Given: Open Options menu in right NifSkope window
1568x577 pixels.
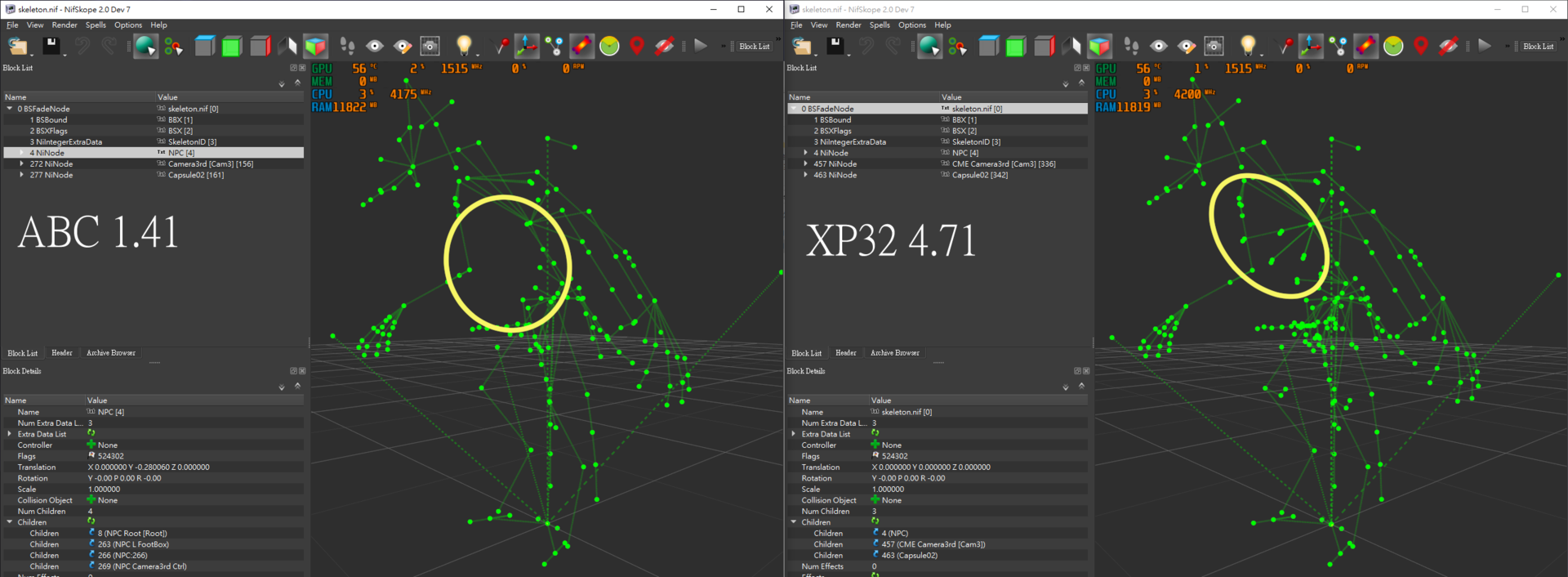Looking at the screenshot, I should [x=912, y=25].
